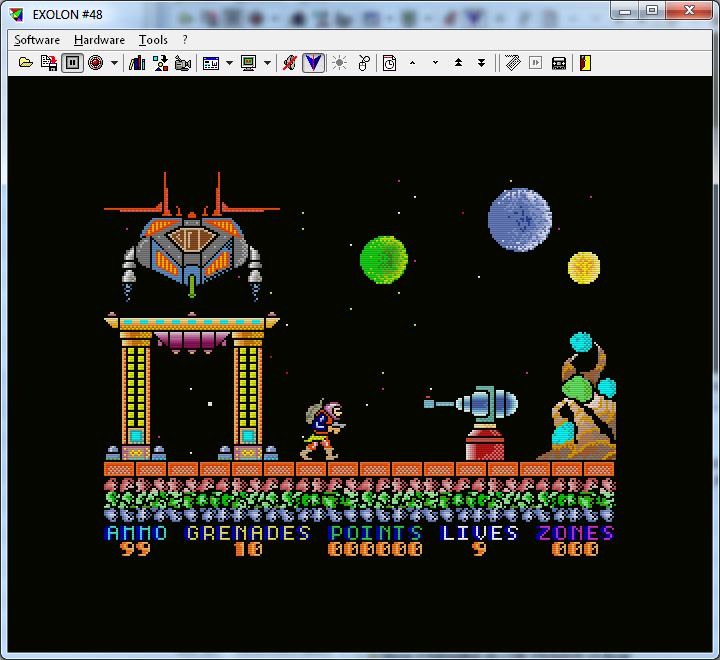Click the video camera recording icon
The width and height of the screenshot is (720, 660).
pos(183,63)
